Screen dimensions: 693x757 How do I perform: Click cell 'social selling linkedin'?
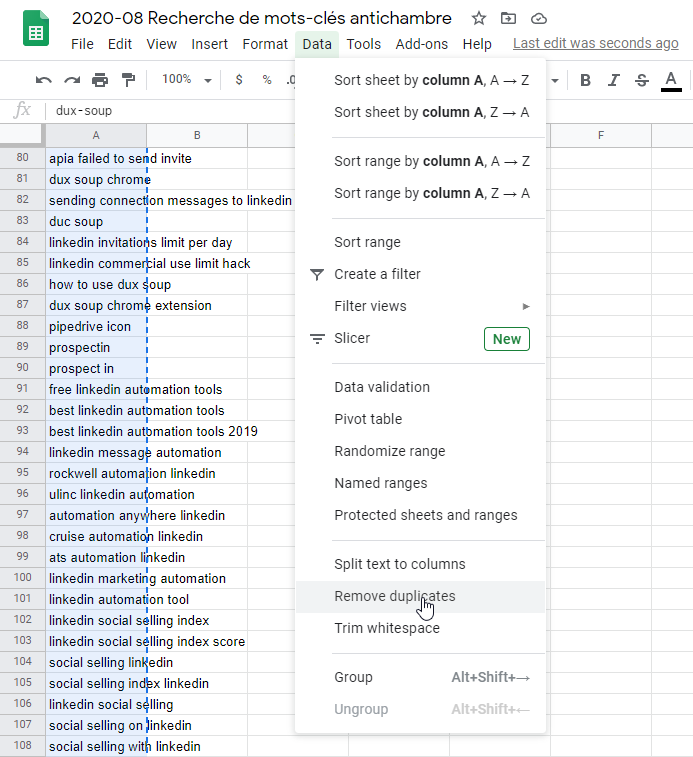96,662
